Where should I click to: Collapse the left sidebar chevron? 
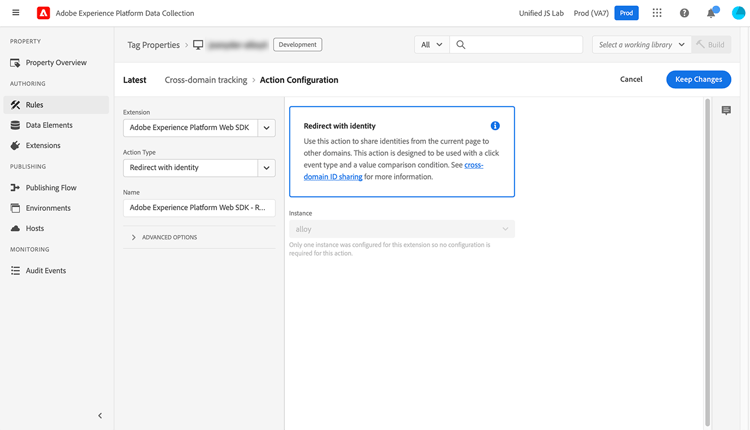pos(100,416)
